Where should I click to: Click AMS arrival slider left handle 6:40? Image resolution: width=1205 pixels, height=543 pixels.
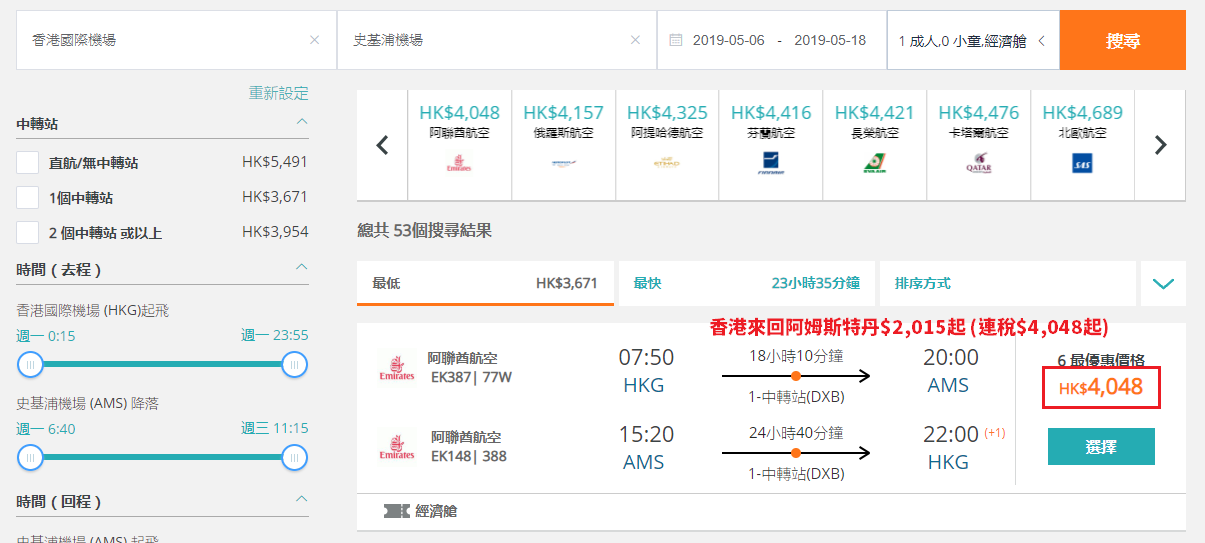30,458
